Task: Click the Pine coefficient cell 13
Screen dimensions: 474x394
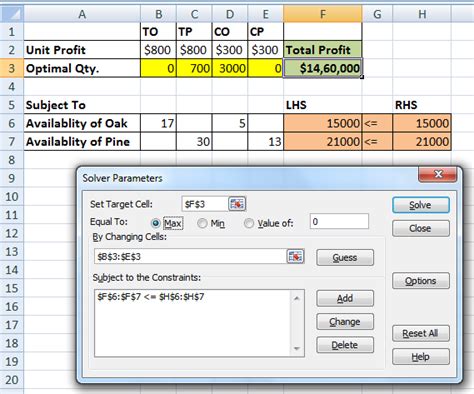Action: point(265,142)
